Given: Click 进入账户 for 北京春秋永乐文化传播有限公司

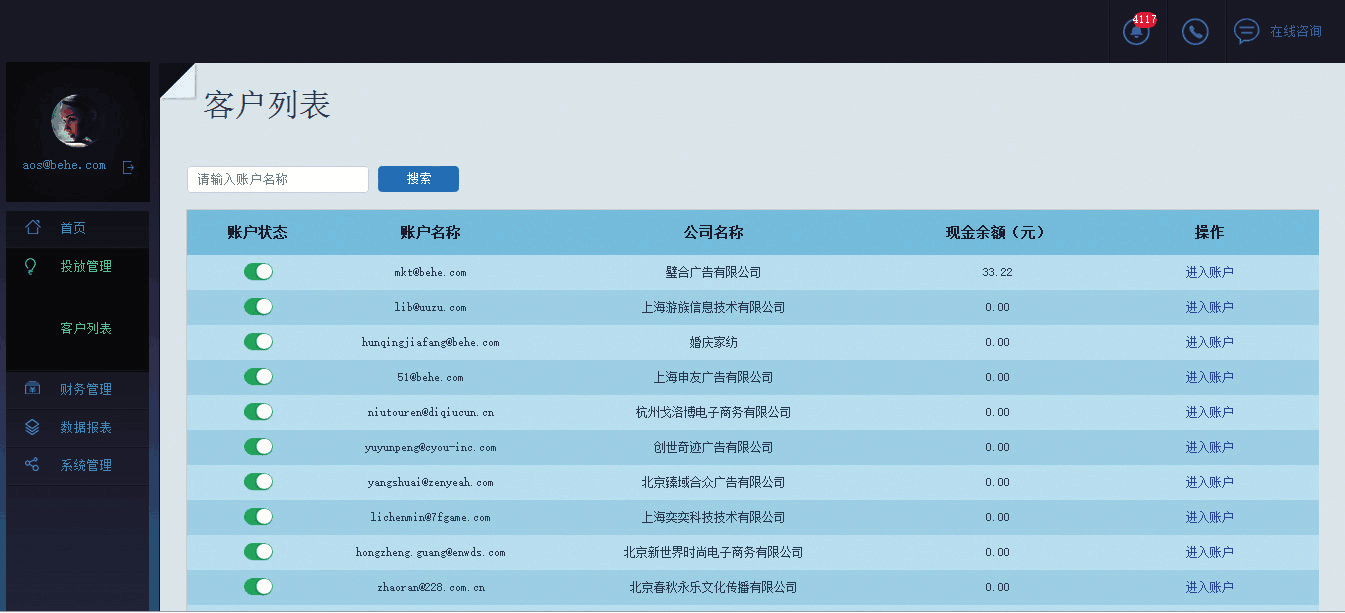Looking at the screenshot, I should 1210,587.
